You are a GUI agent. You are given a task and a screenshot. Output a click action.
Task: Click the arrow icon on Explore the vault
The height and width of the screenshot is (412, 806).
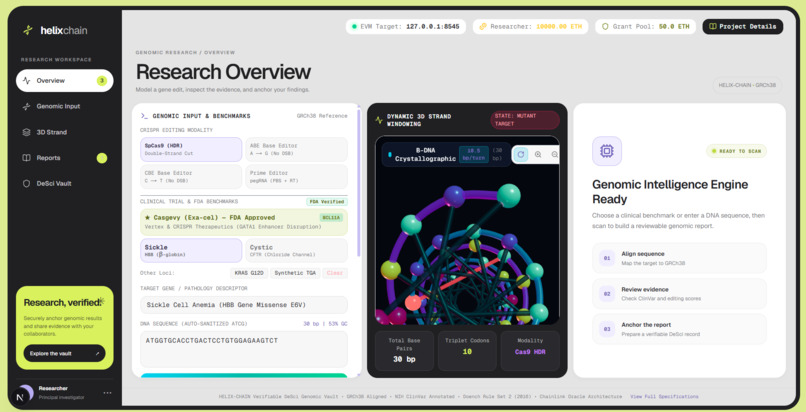tap(97, 353)
